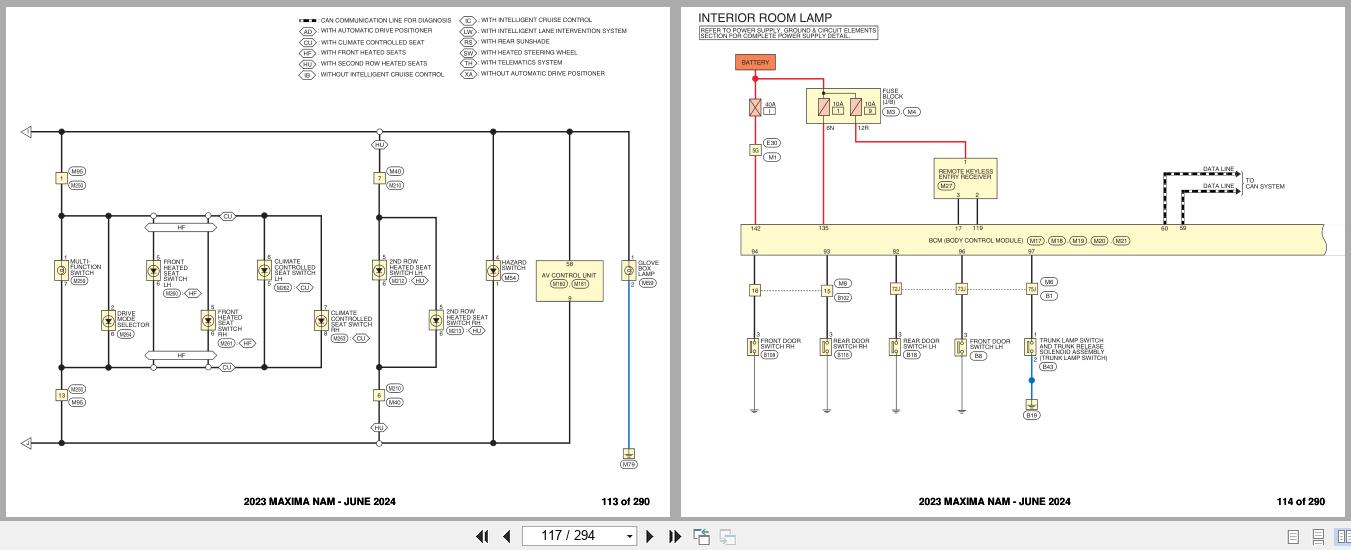Click the FRONT DOOR SWITCH RH label
This screenshot has height=550, width=1351.
coord(781,344)
